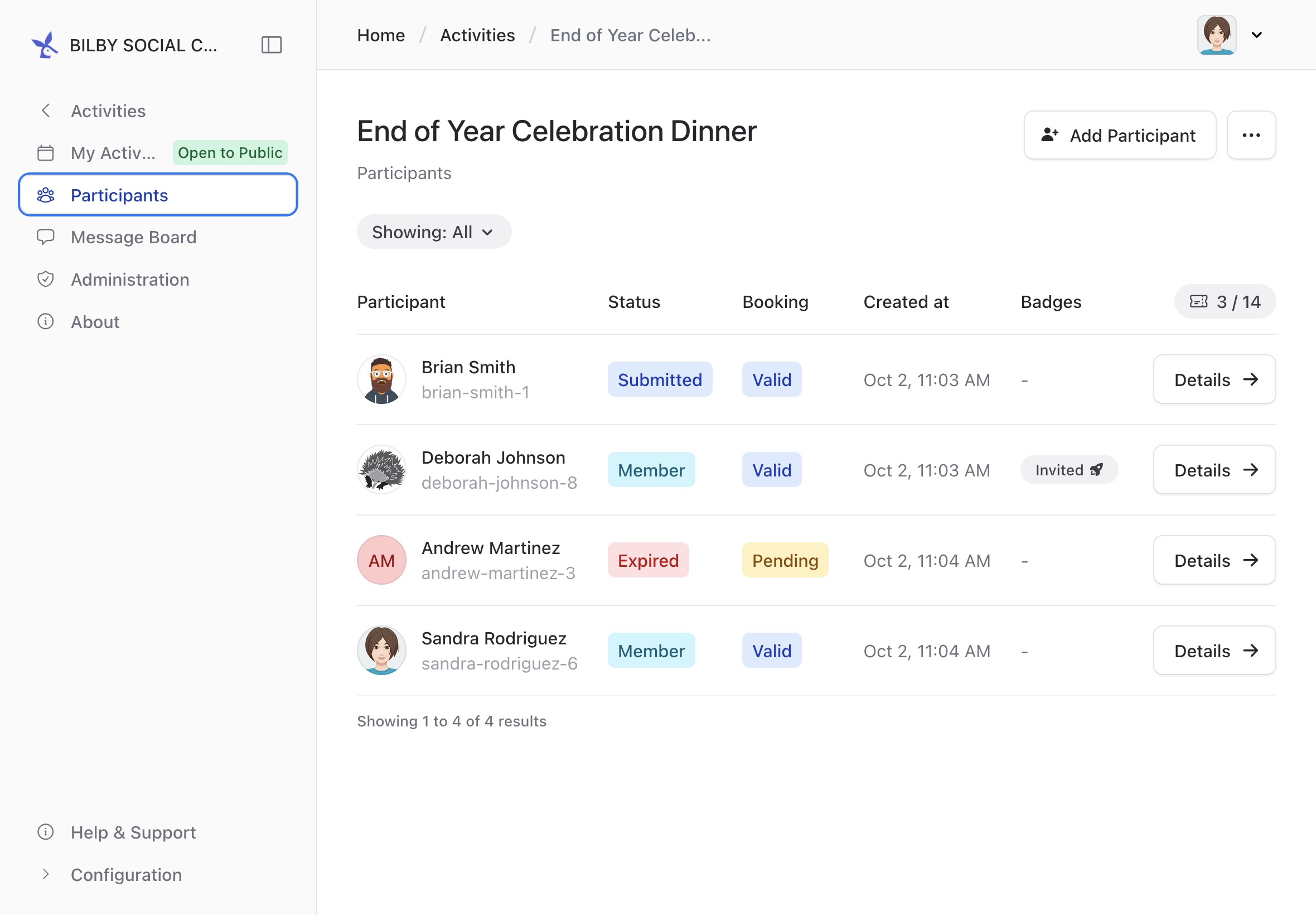The width and height of the screenshot is (1316, 915).
Task: Navigate to Home breadcrumb link
Action: tap(381, 36)
